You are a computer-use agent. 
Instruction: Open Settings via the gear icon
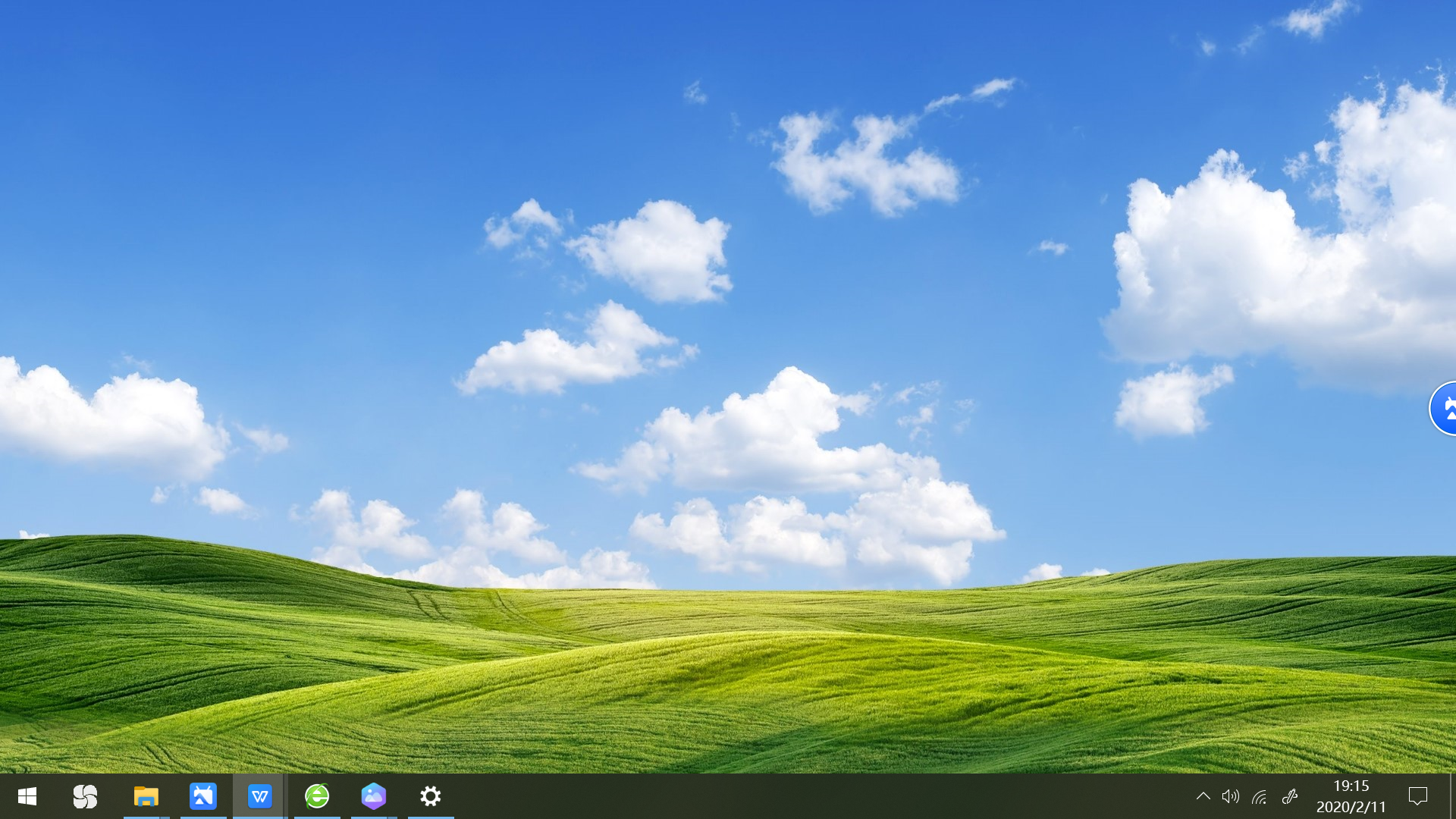431,796
